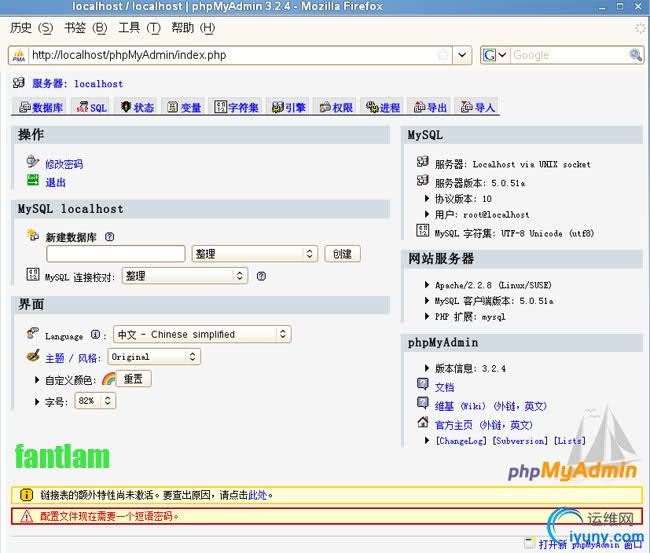650x553 pixels.
Task: Click the 此处 link in the yellow notice
Action: (x=257, y=495)
